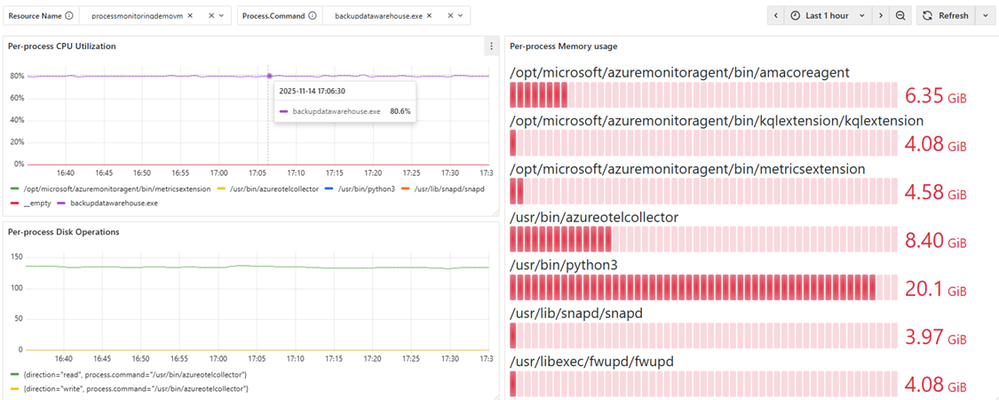Remove the processmonitoringdemovm value chip
999x400 pixels.
tap(190, 15)
